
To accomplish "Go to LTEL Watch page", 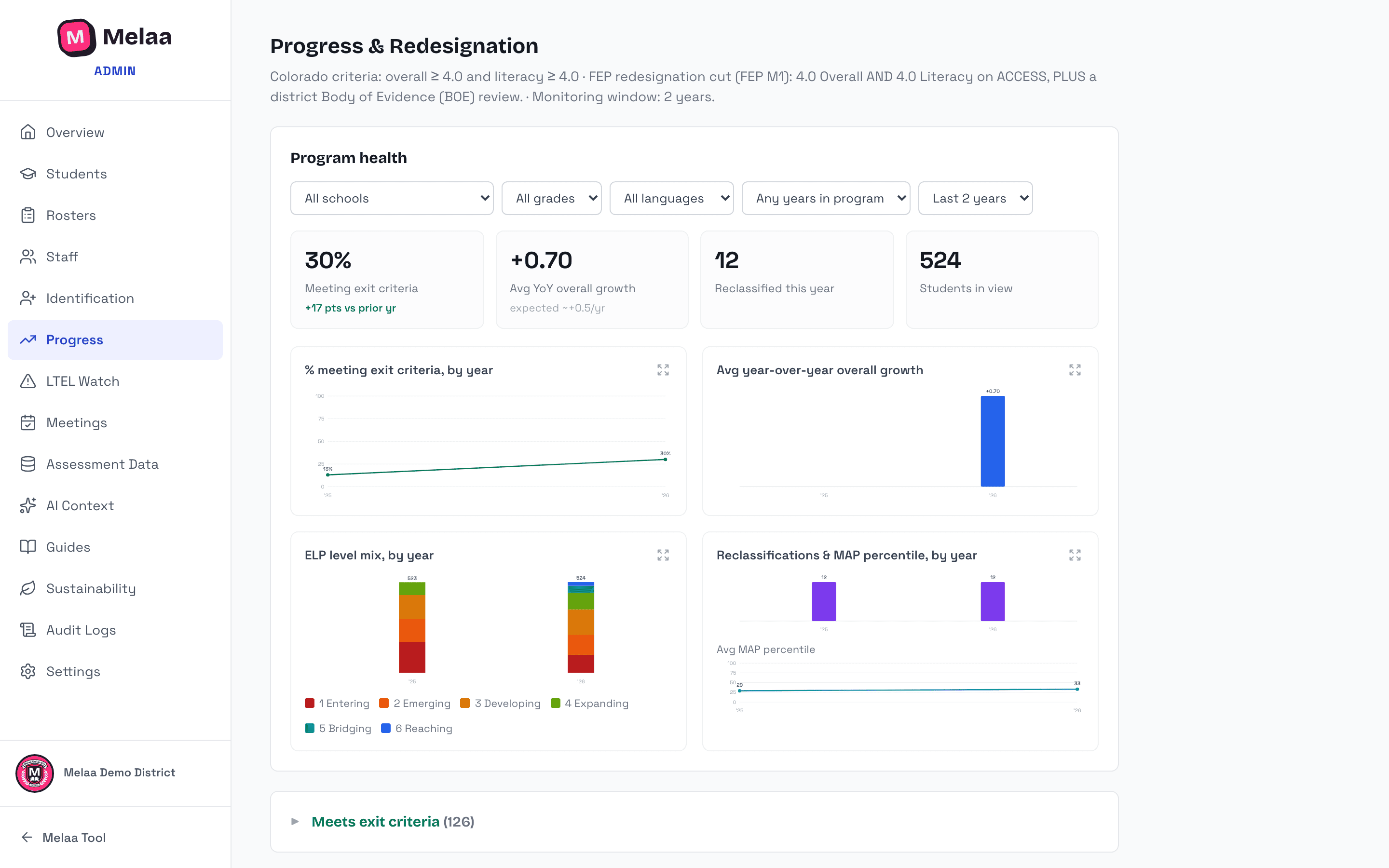I will 115,381.
